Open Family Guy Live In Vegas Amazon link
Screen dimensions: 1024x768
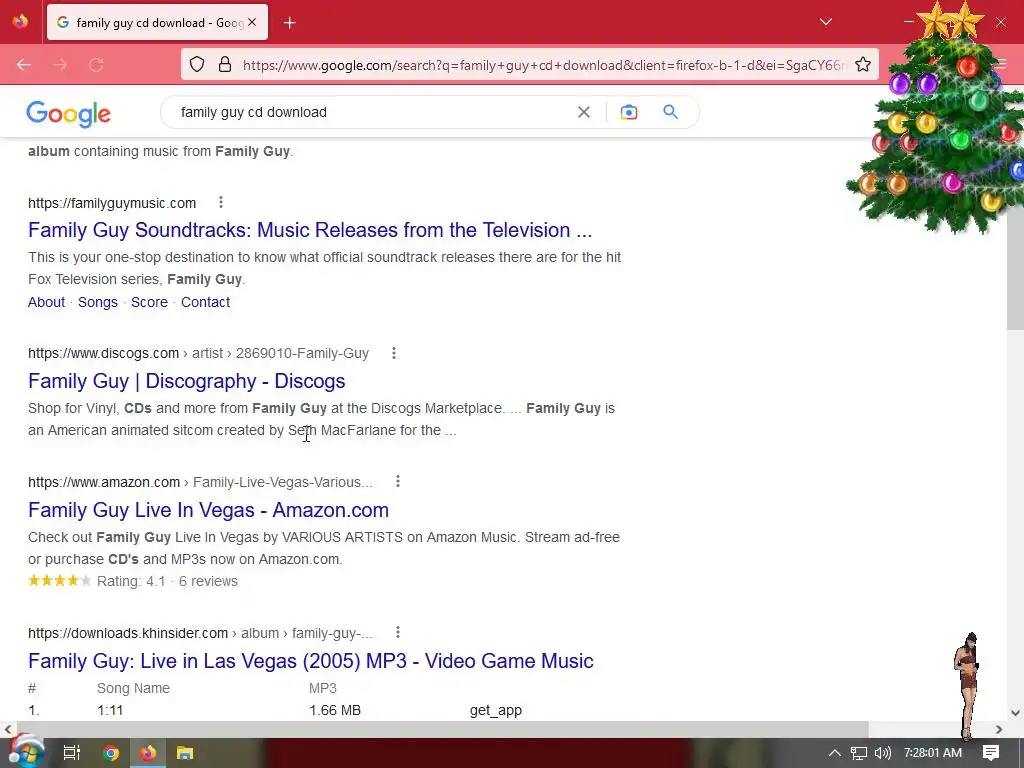pos(208,510)
